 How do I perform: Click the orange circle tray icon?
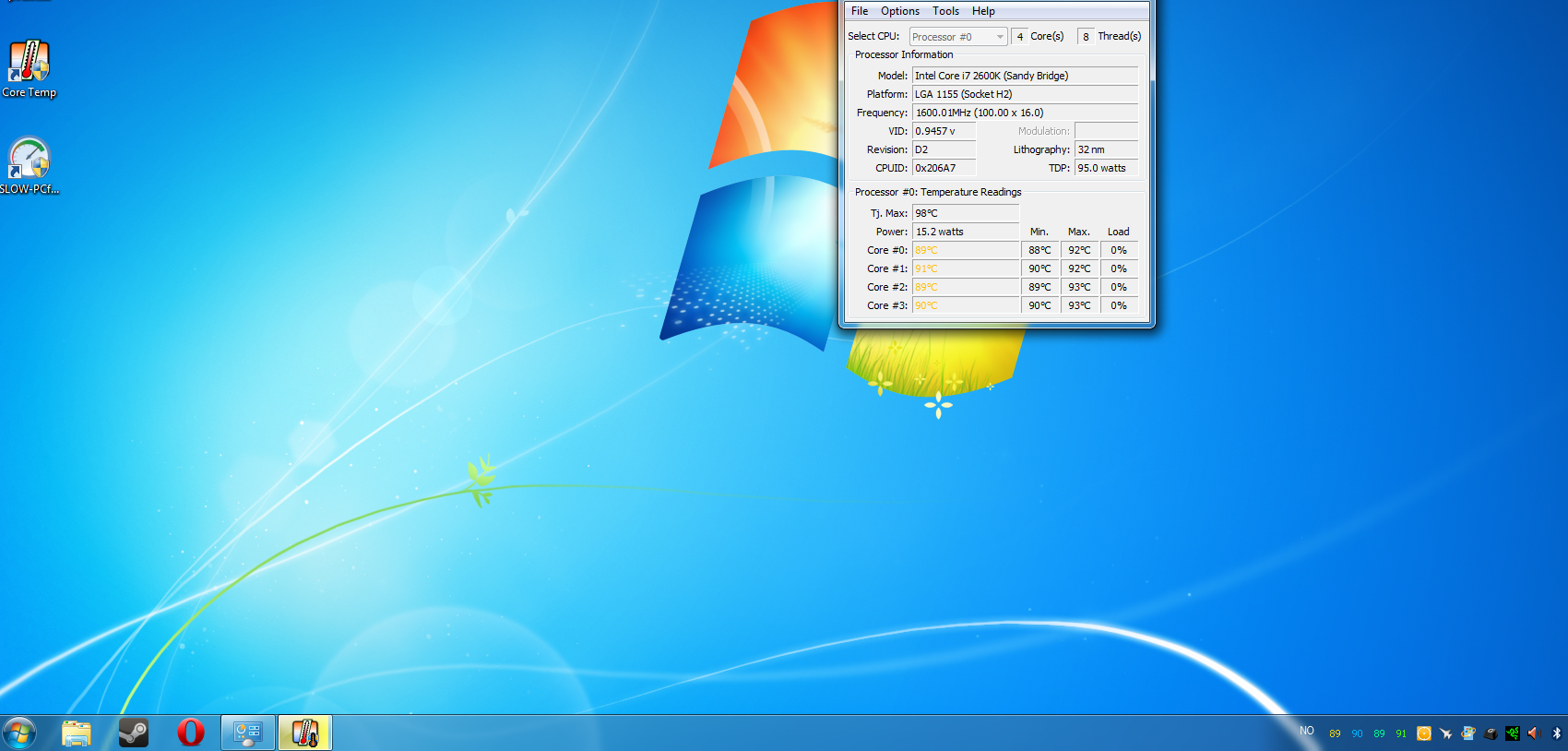tap(1424, 733)
